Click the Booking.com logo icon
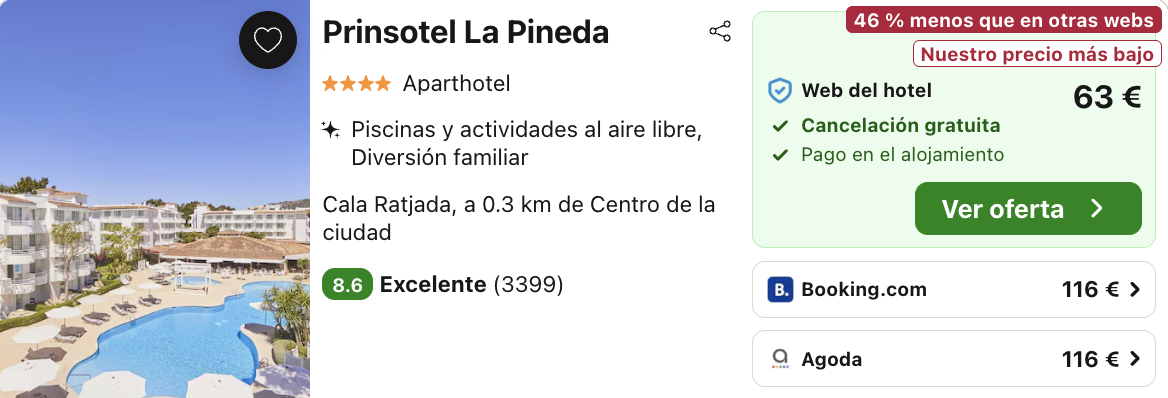This screenshot has height=398, width=1168. pyautogui.click(x=780, y=289)
